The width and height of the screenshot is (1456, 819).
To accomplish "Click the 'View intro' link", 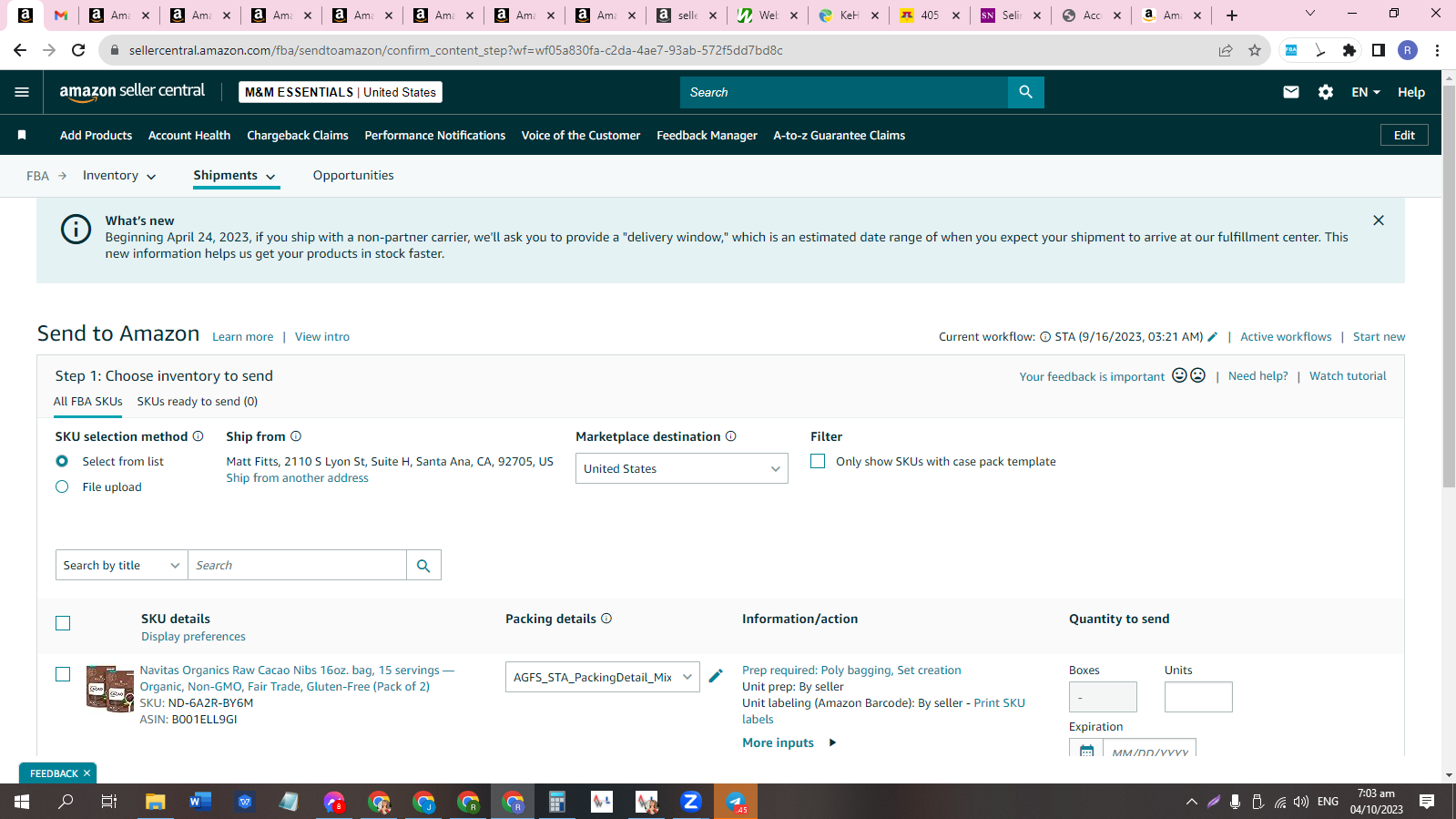I will [x=322, y=337].
